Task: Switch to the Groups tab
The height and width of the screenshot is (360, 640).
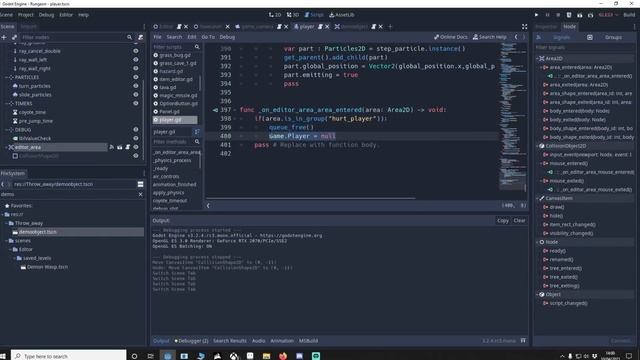Action: [x=613, y=37]
